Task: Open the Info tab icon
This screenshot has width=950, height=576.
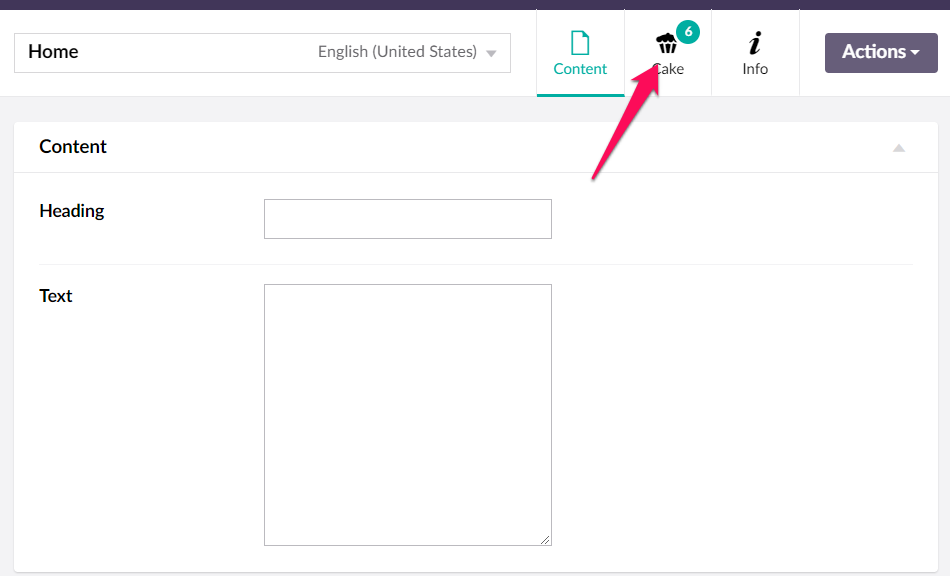Action: 755,43
